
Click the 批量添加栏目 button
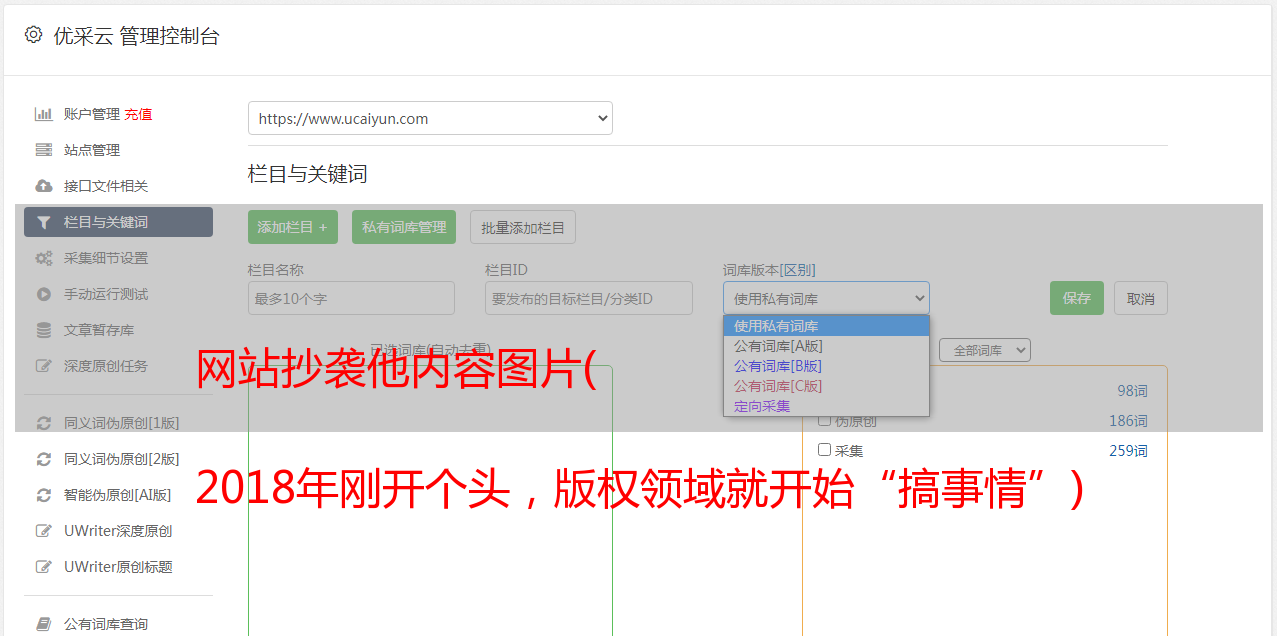[523, 227]
